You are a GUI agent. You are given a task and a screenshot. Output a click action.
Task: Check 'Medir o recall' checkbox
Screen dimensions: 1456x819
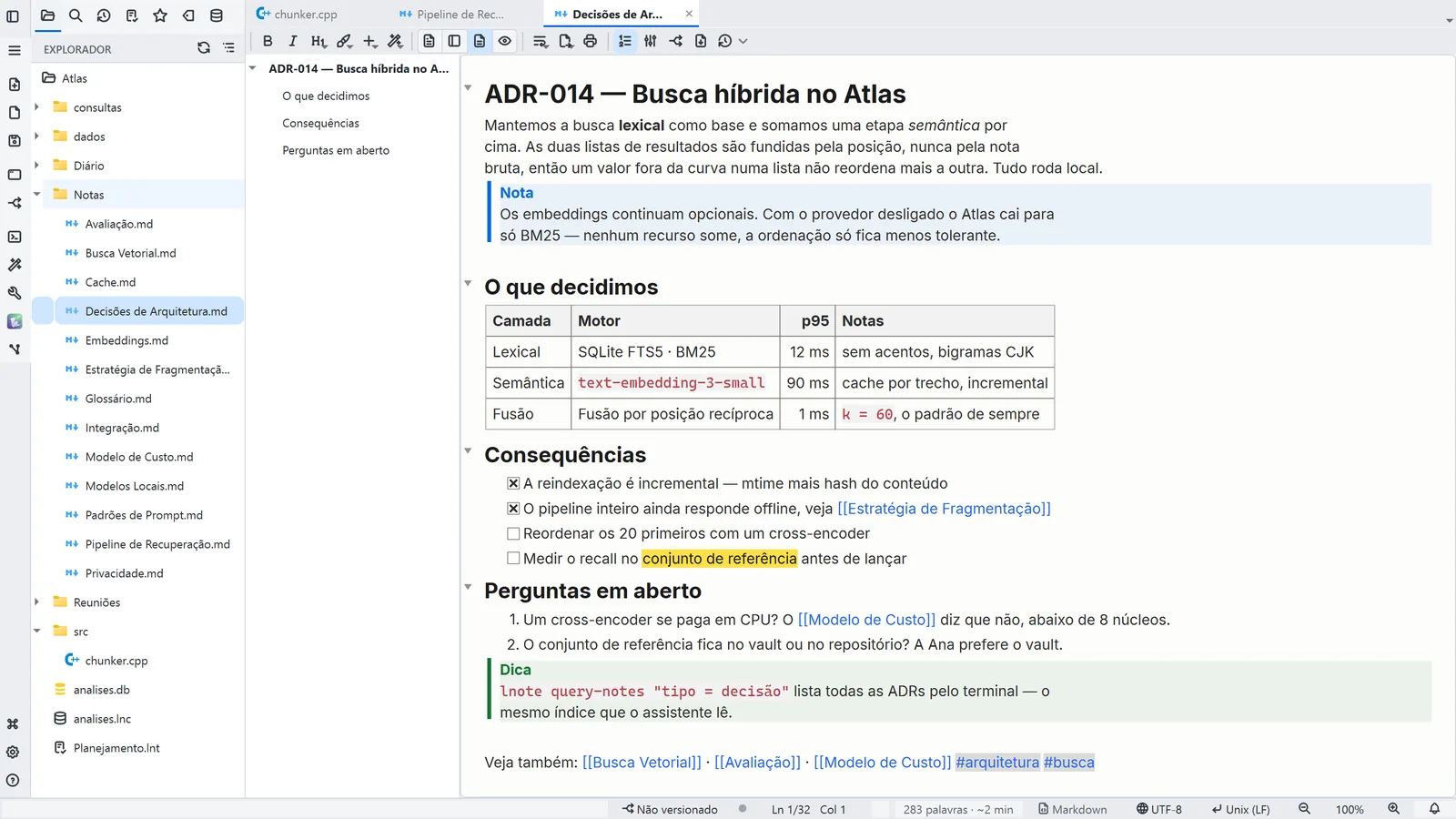click(x=513, y=558)
